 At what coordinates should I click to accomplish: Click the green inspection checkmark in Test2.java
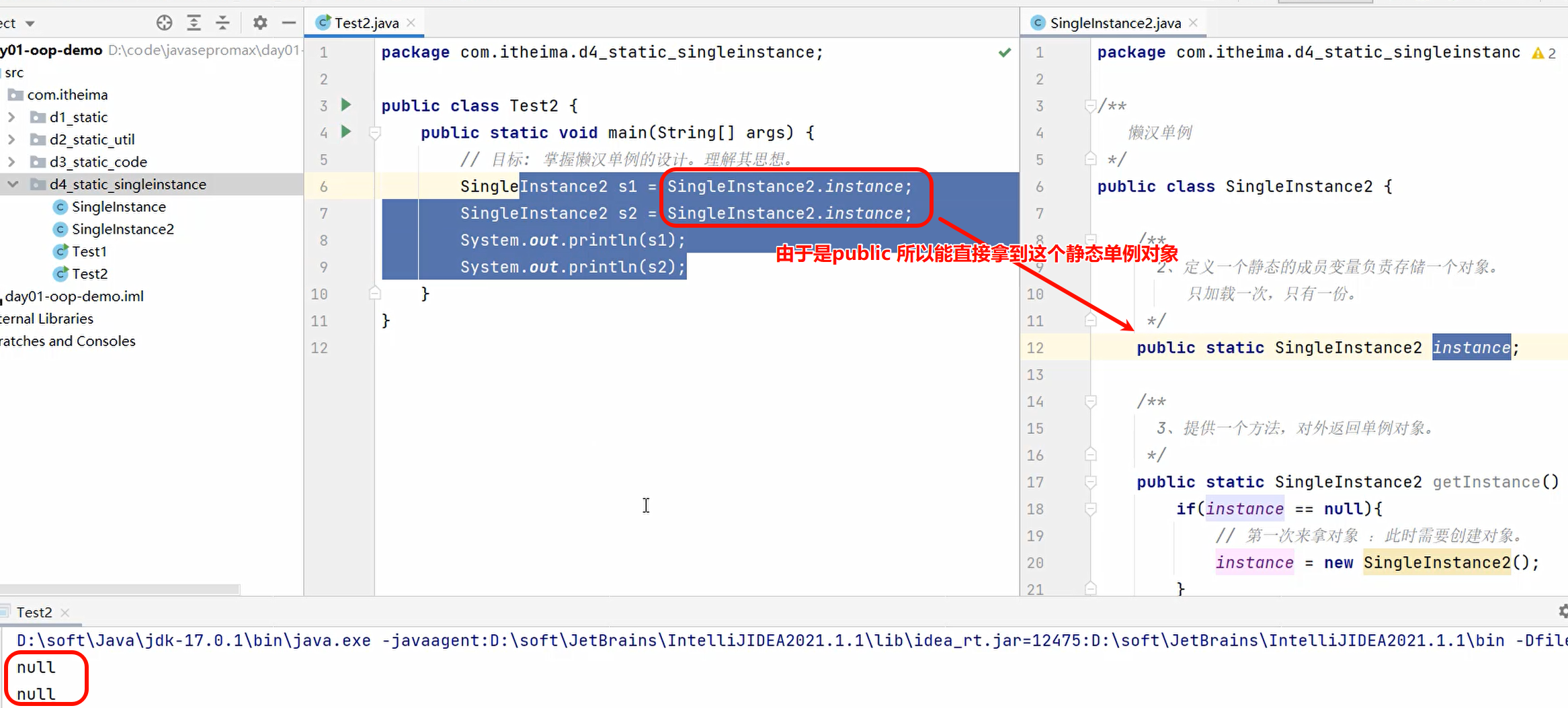coord(1005,52)
